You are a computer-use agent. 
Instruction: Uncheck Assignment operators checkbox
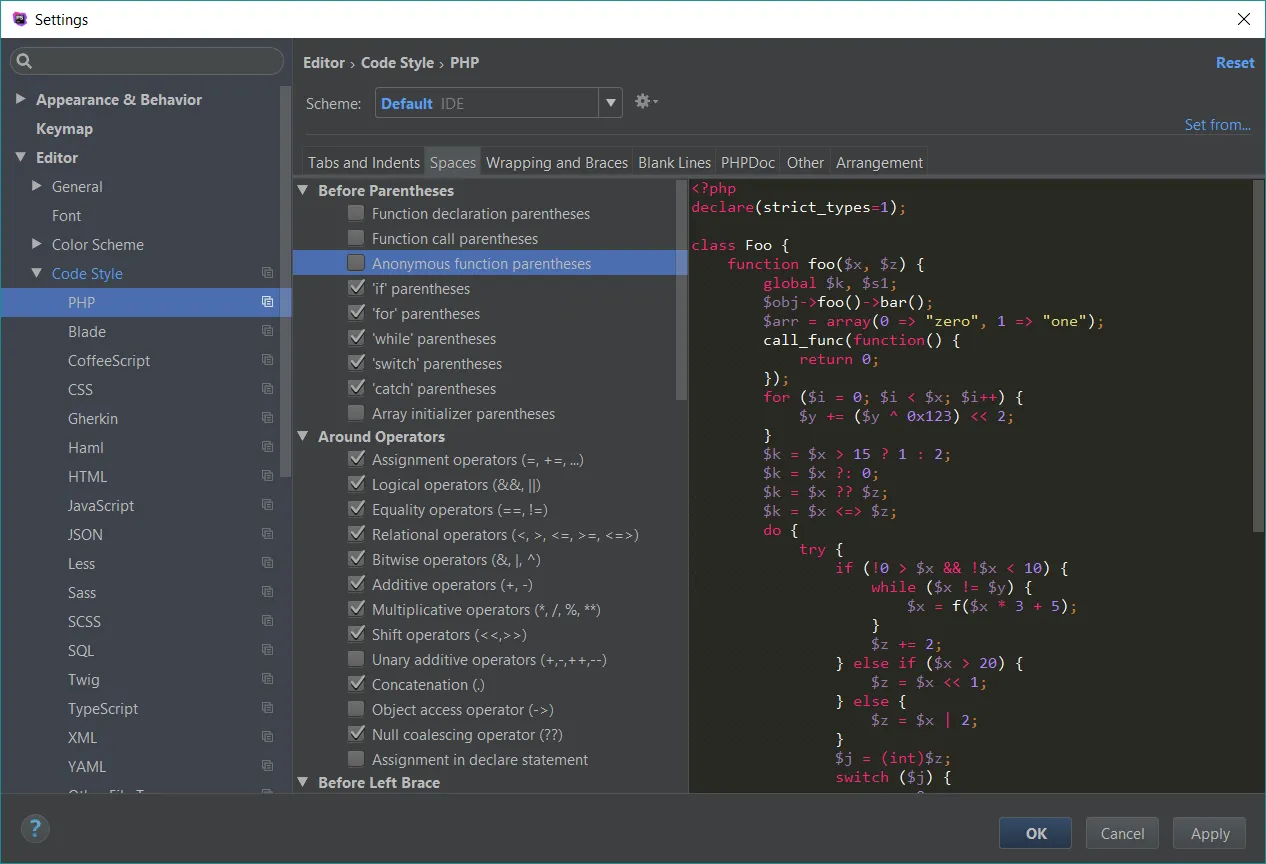[356, 459]
